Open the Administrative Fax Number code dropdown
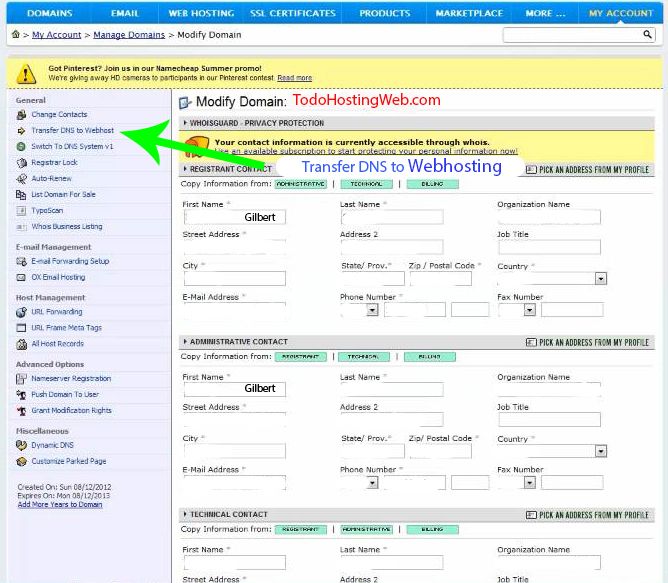 530,482
